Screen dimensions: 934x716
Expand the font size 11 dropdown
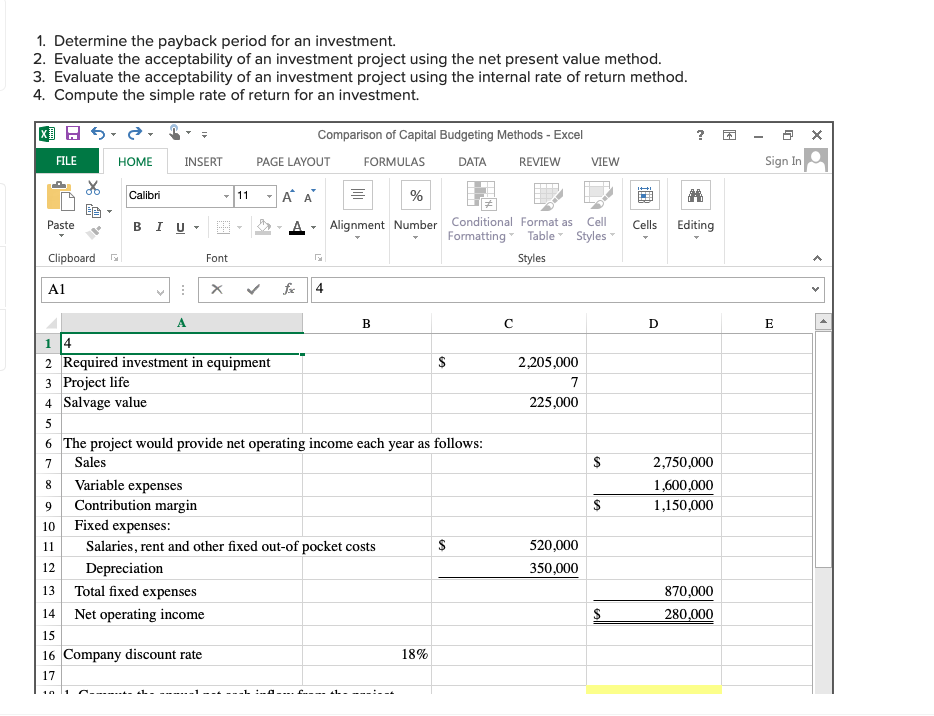(269, 195)
